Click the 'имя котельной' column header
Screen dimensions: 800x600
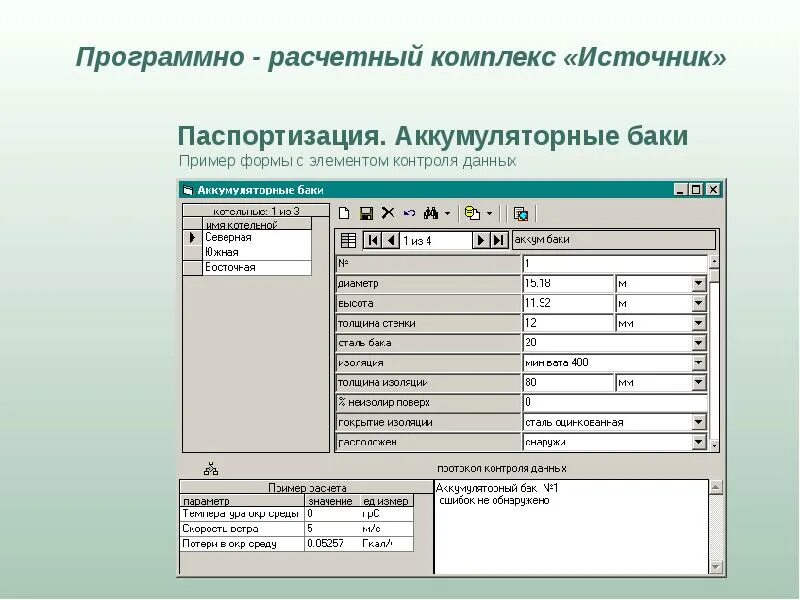tap(240, 226)
